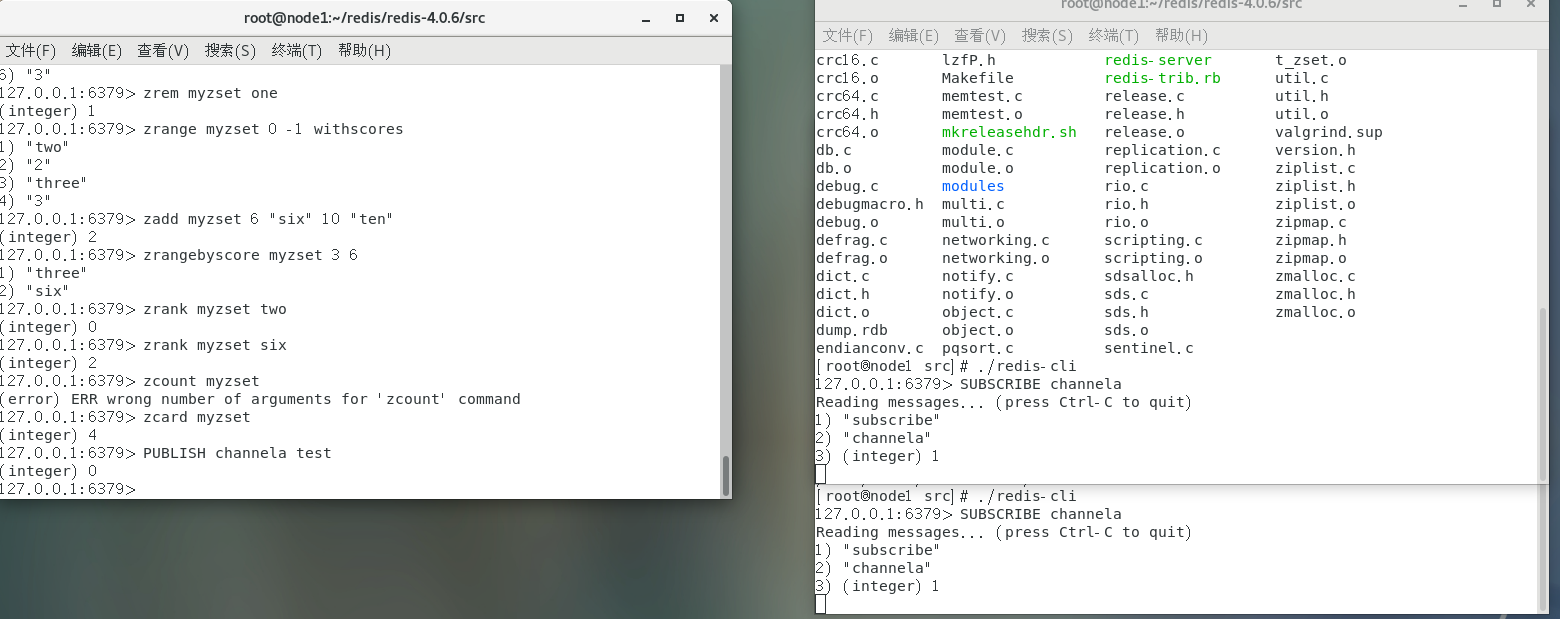Open 终端(T) menu in left terminal
This screenshot has width=1560, height=619.
coord(297,51)
